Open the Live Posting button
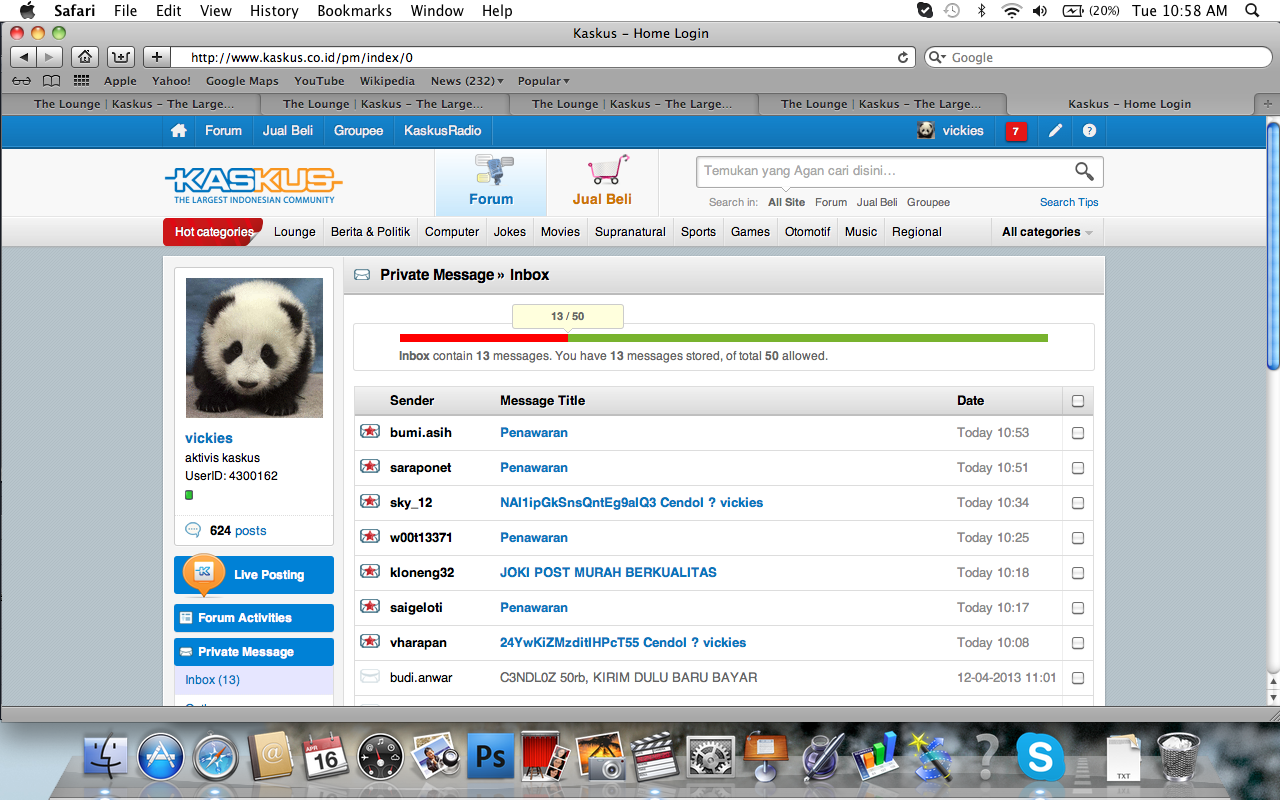 click(x=254, y=575)
